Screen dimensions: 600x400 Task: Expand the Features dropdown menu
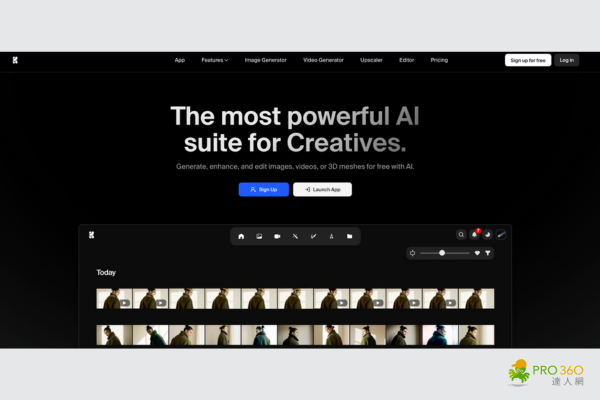pyautogui.click(x=214, y=60)
